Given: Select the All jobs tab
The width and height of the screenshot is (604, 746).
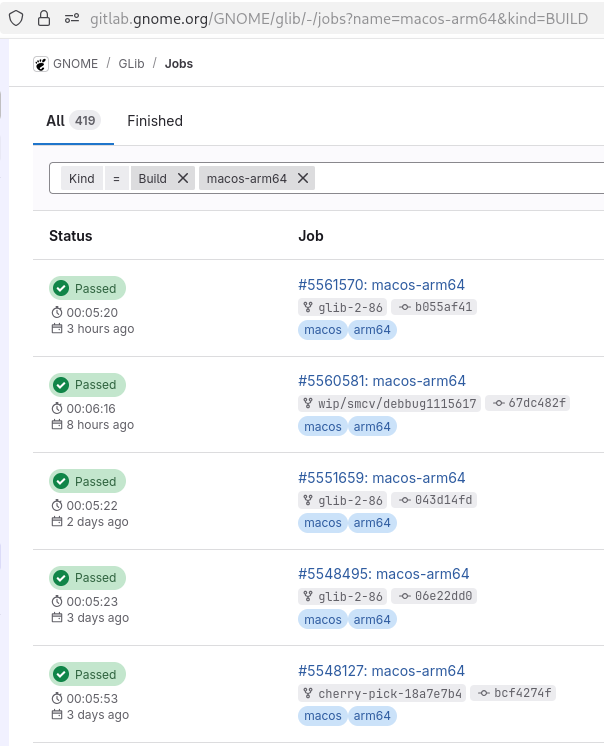Looking at the screenshot, I should click(56, 121).
